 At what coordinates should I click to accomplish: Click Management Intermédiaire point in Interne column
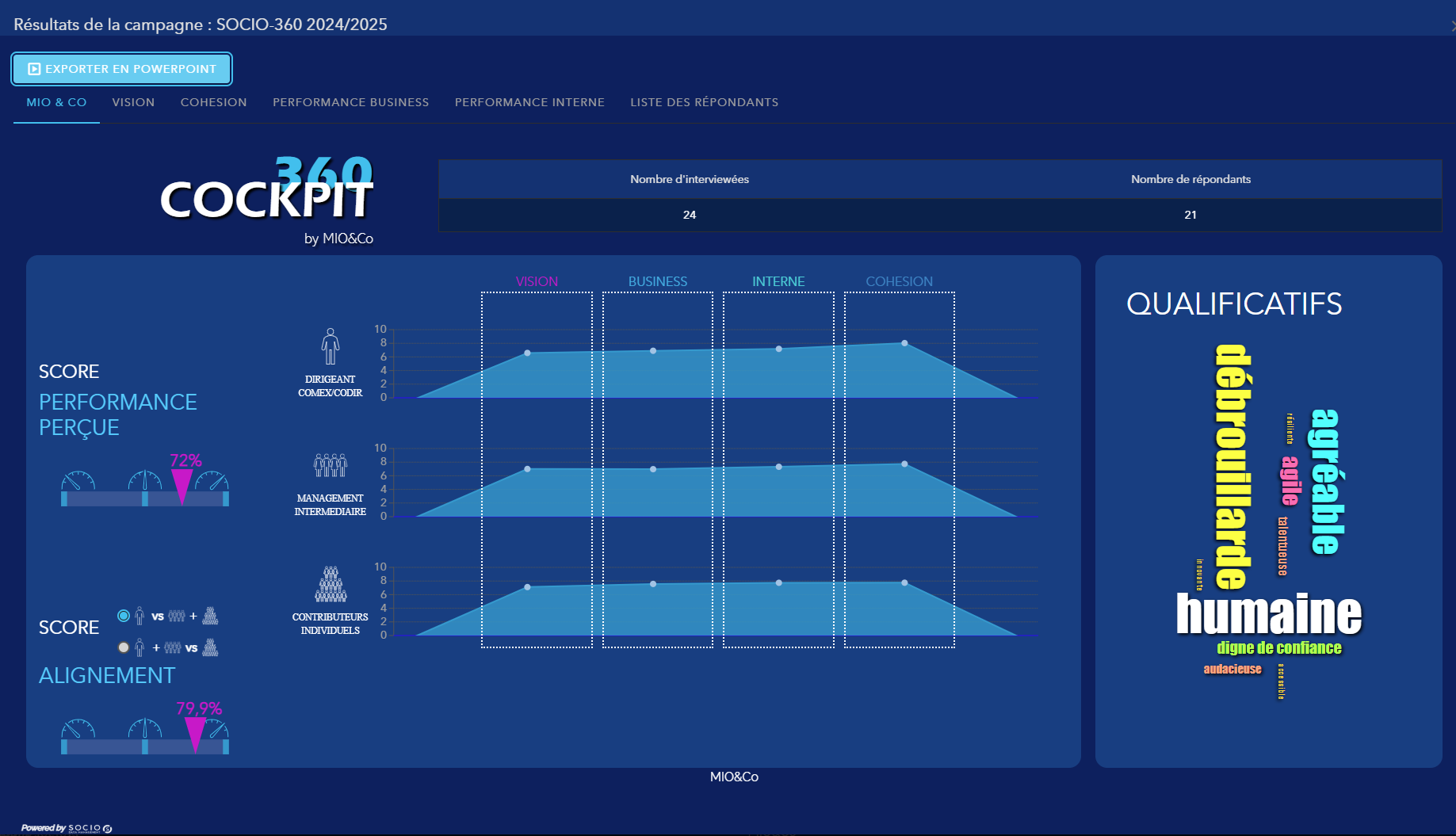[779, 467]
